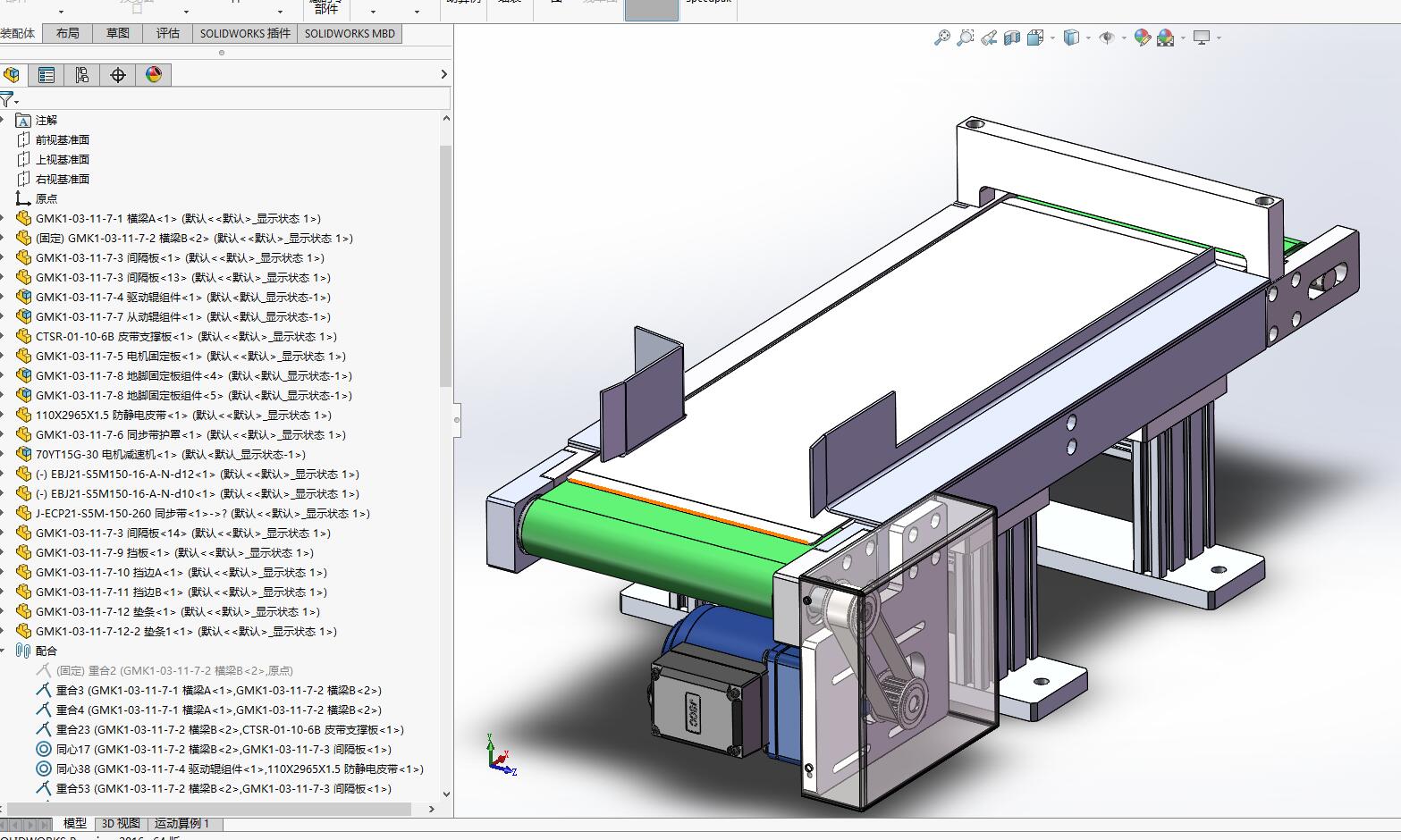Viewport: 1401px width, 840px height.
Task: Select GMK1-03-11-7-6 同步带护罩<1> component
Action: [x=190, y=434]
